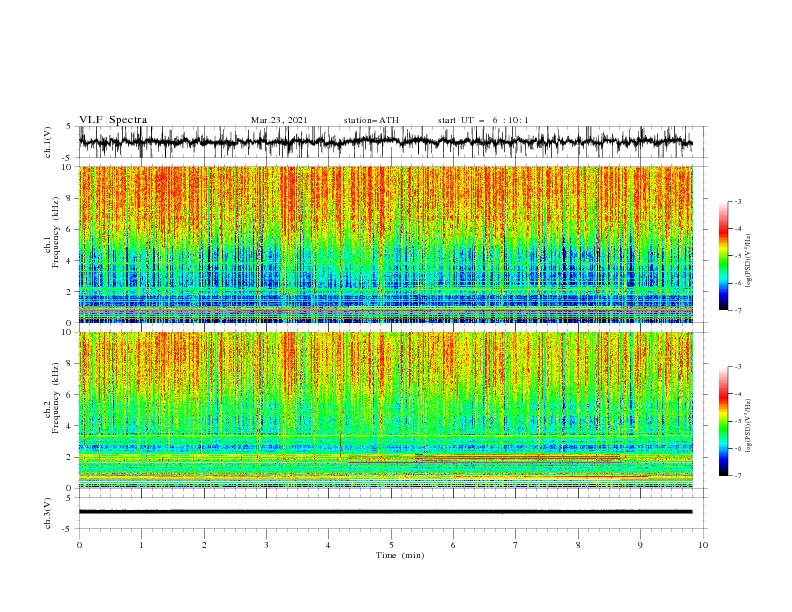Click the "-3" label on the ch.1 color bar
The height and width of the screenshot is (612, 792).
[x=737, y=201]
